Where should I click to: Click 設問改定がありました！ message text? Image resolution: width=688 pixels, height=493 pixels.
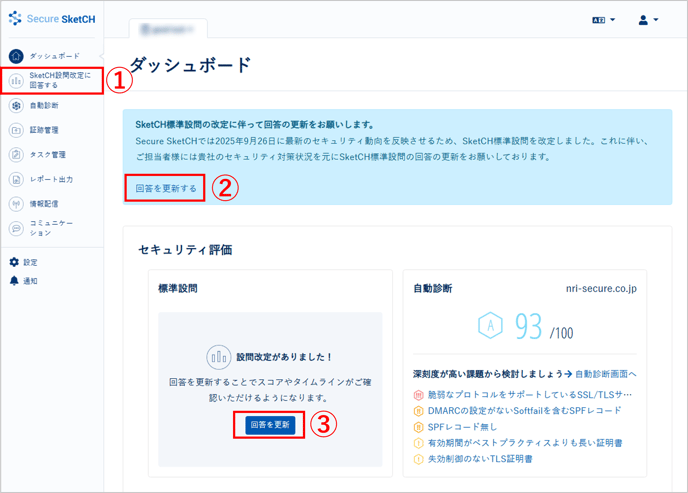click(285, 357)
